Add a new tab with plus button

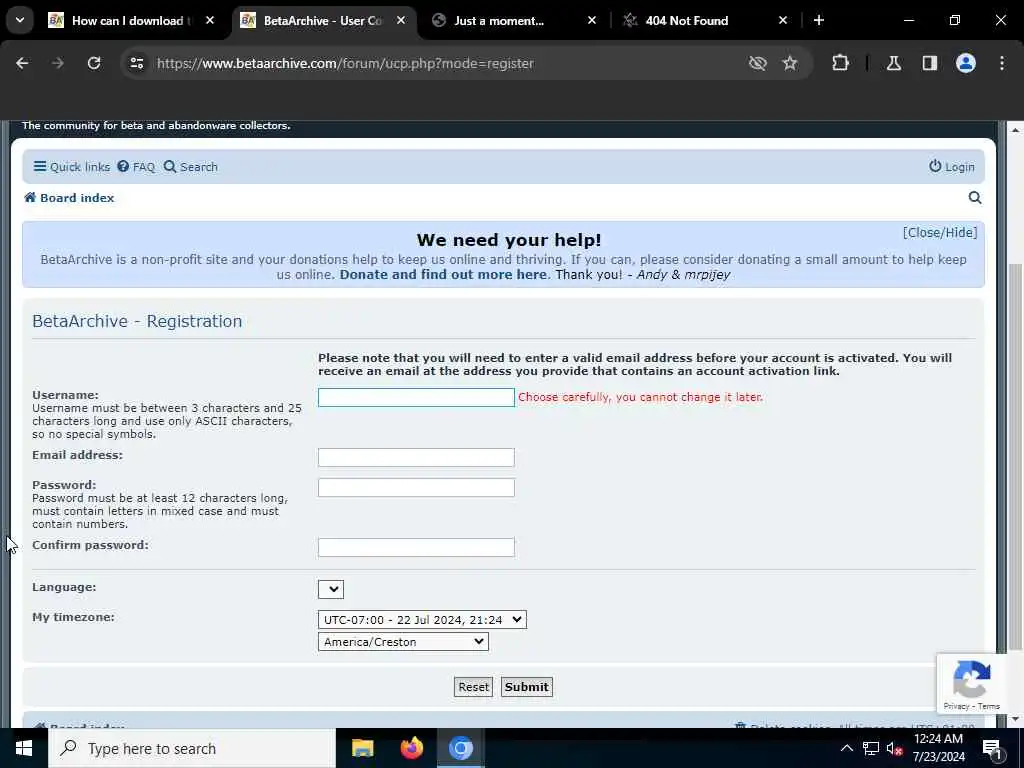[819, 20]
